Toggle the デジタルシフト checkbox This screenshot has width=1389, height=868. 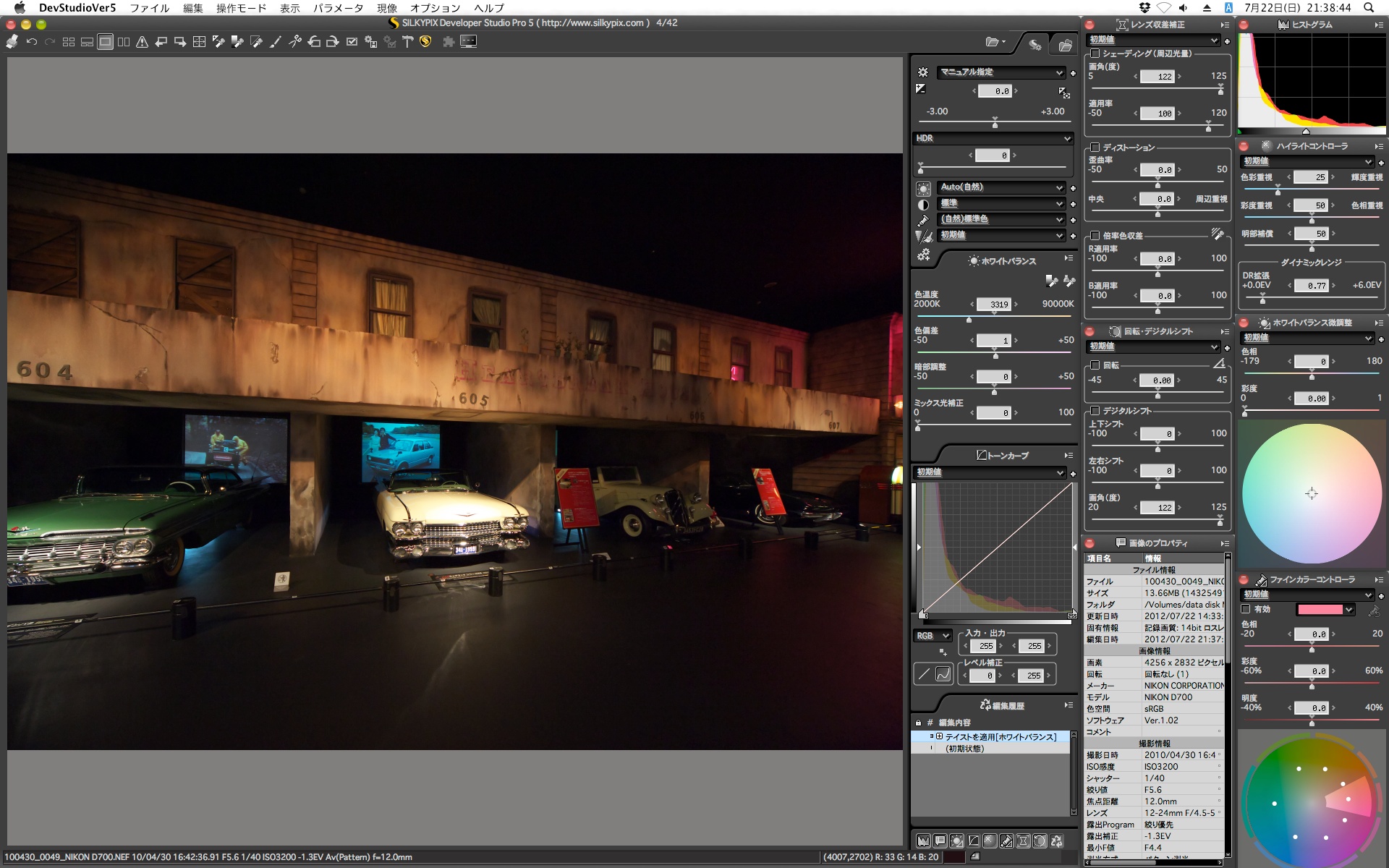[x=1095, y=411]
